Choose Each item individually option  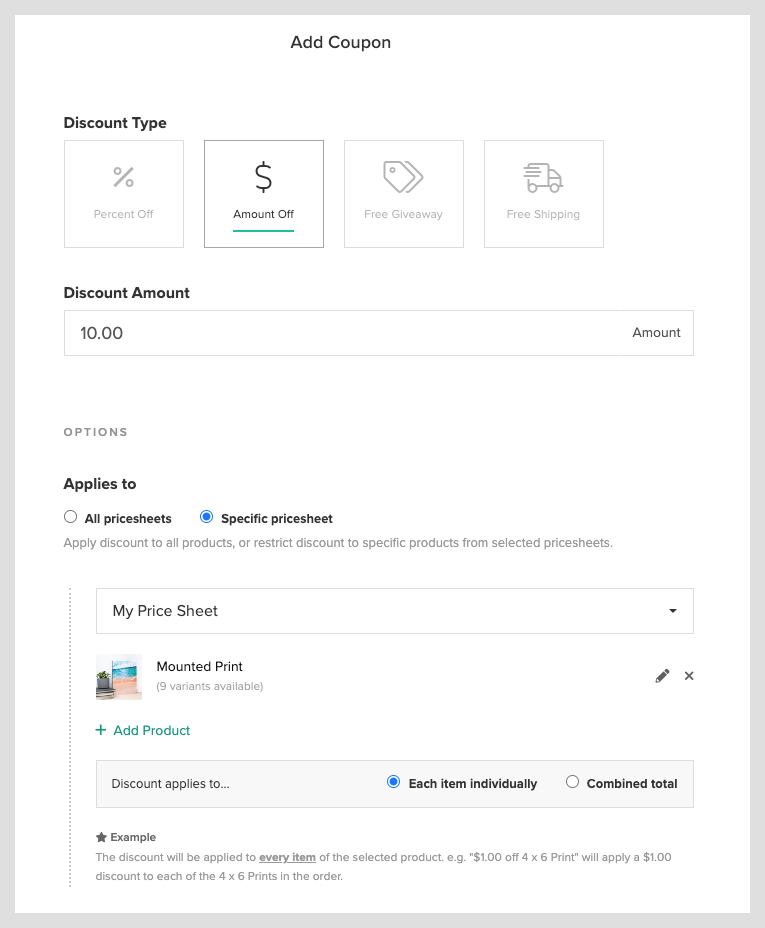click(394, 783)
